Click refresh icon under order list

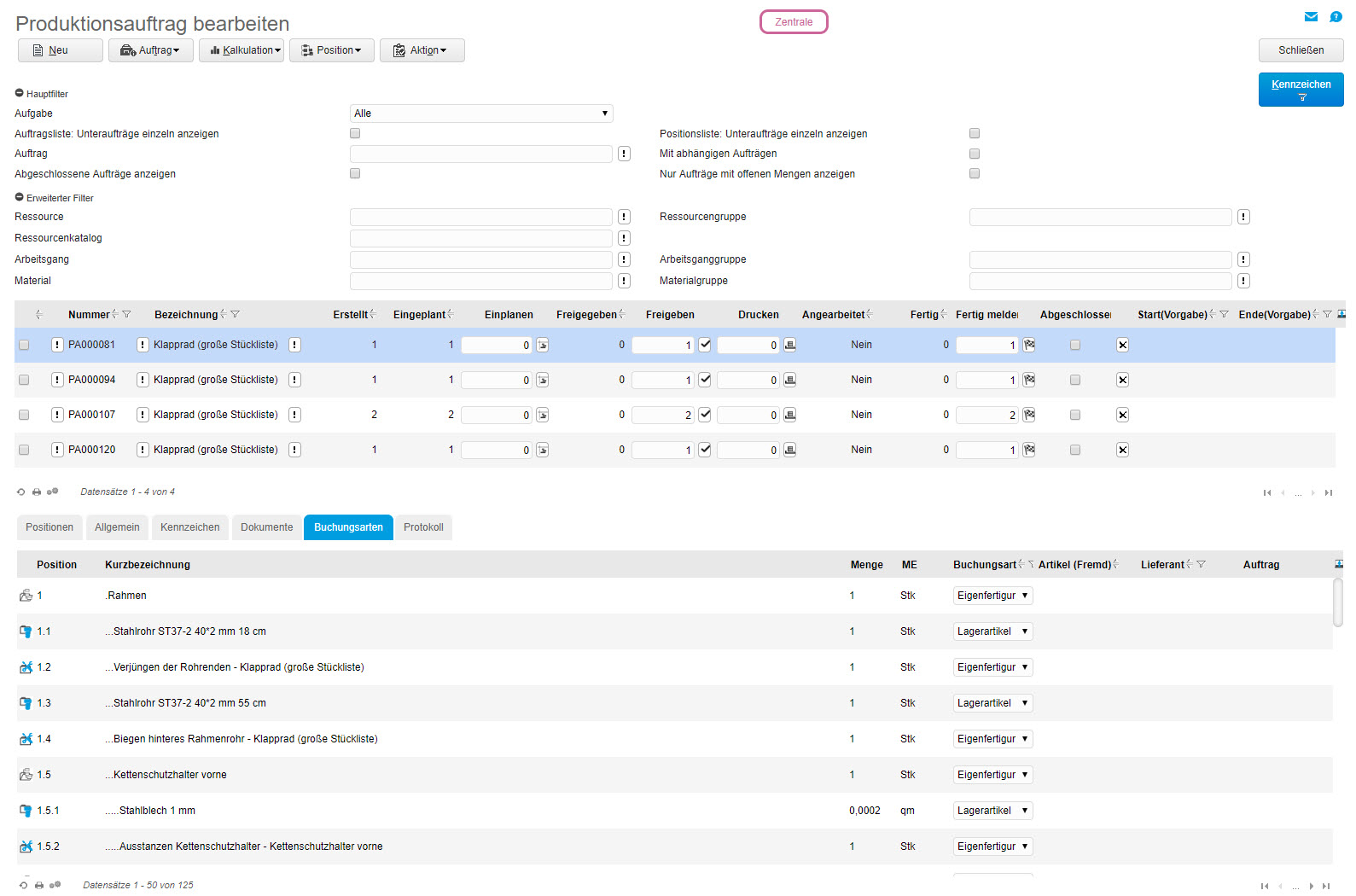point(21,492)
